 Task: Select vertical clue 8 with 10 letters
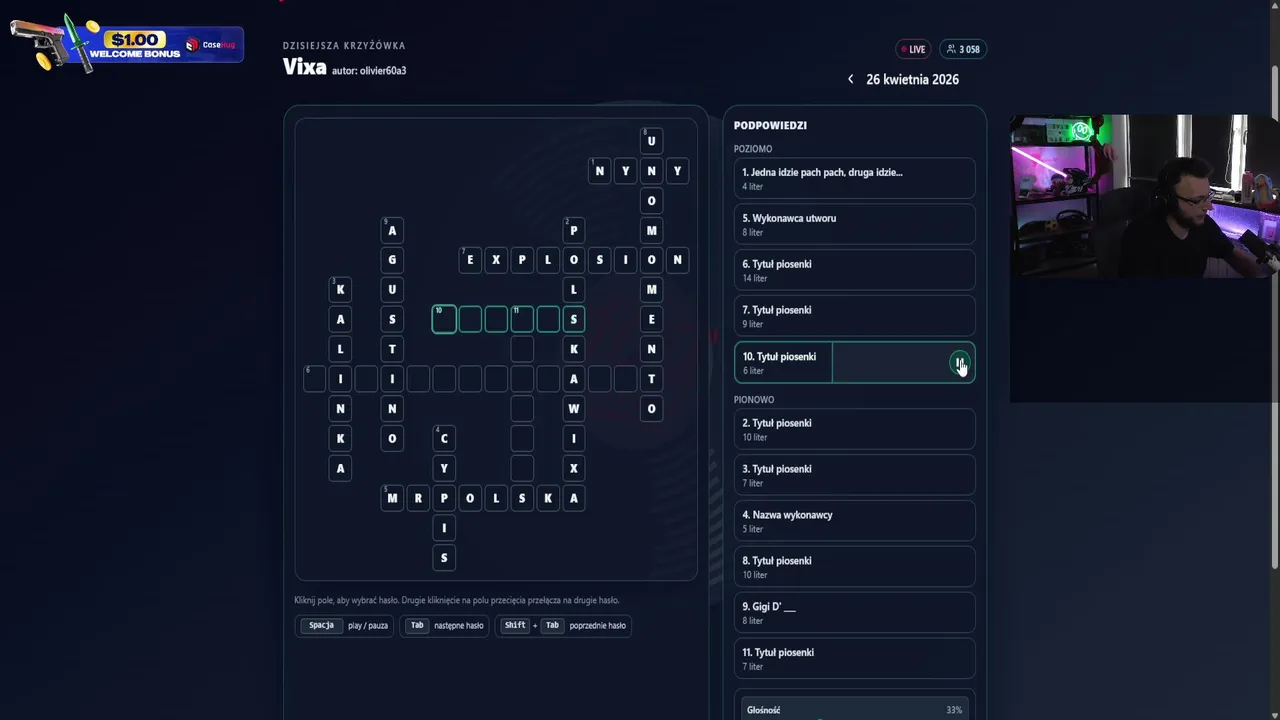click(854, 567)
